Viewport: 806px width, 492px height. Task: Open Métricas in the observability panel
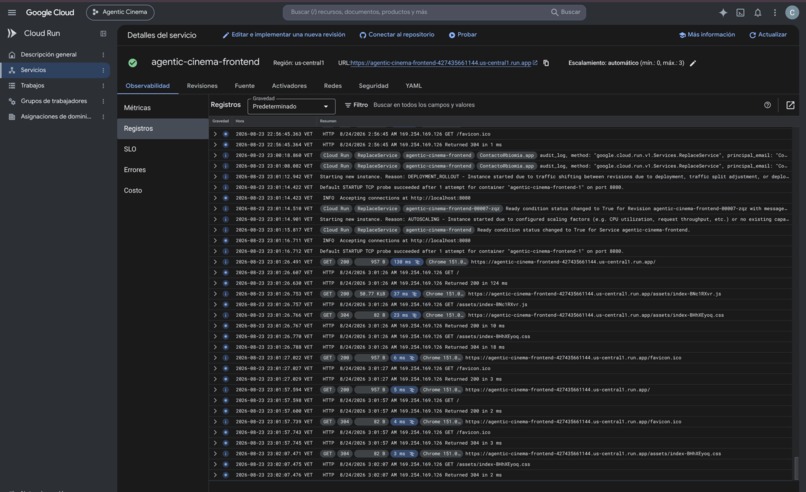pyautogui.click(x=162, y=108)
